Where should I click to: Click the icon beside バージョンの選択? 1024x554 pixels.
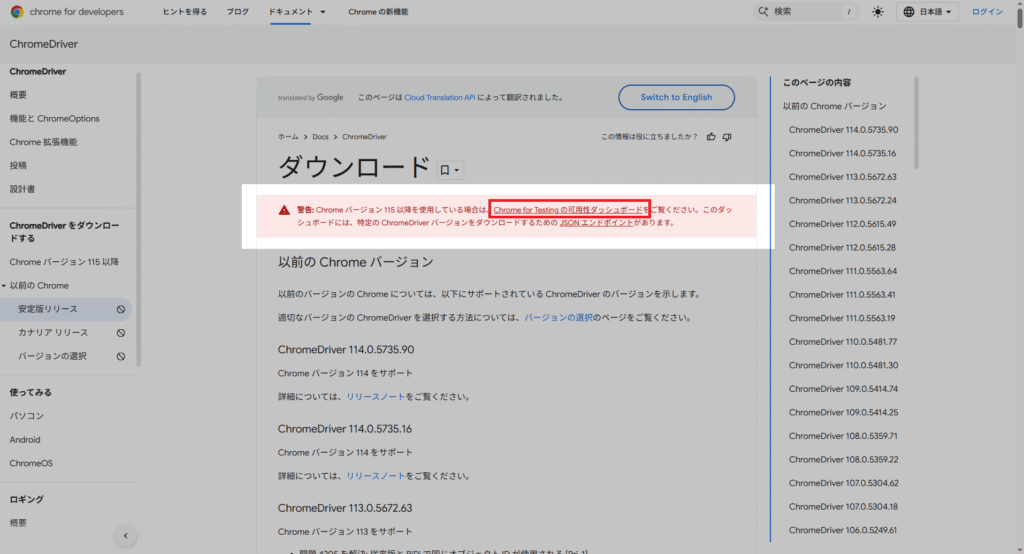(121, 356)
